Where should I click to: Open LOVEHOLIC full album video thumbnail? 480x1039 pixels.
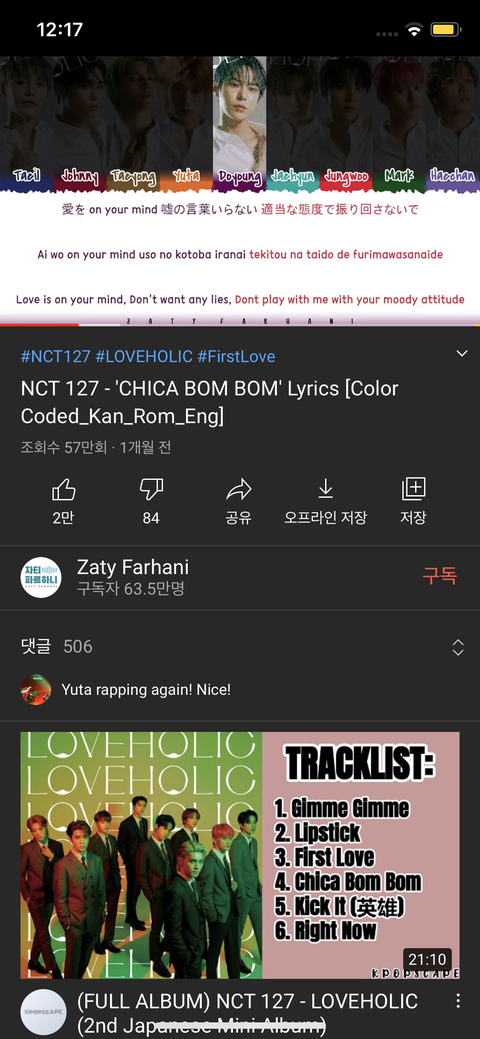(240, 855)
